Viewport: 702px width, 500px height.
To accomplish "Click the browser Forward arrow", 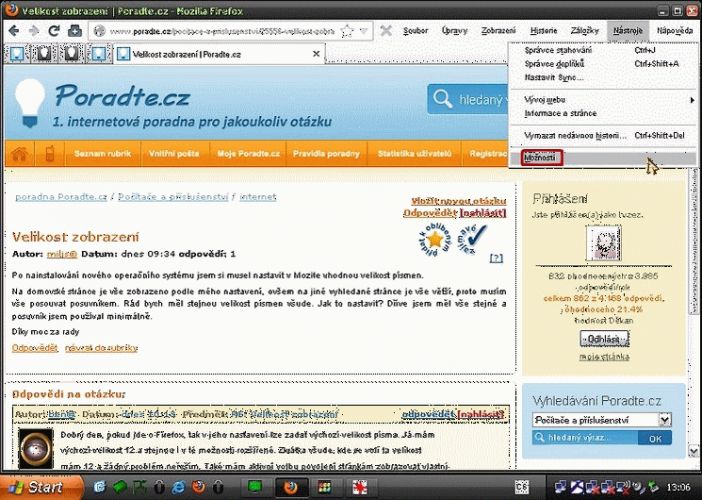I will [x=34, y=31].
